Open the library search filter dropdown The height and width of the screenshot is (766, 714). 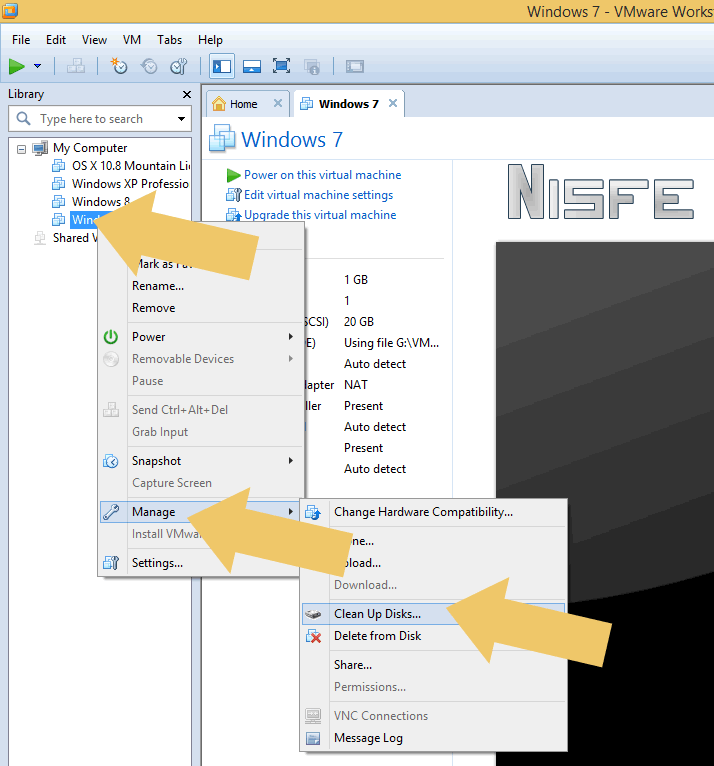(181, 119)
